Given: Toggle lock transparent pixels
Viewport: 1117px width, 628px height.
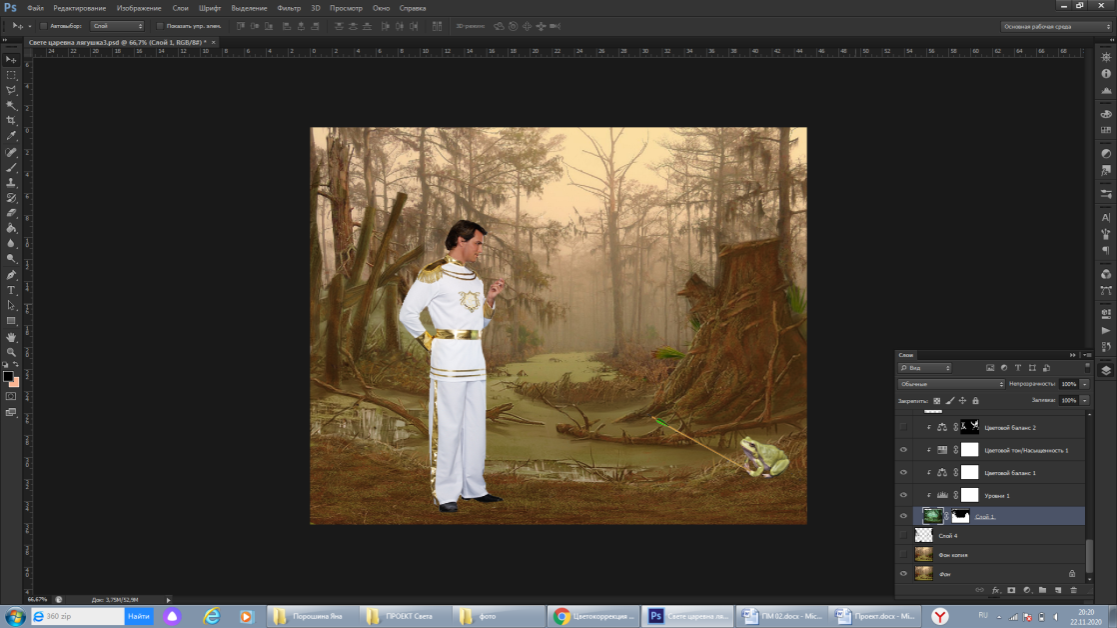Looking at the screenshot, I should point(937,401).
